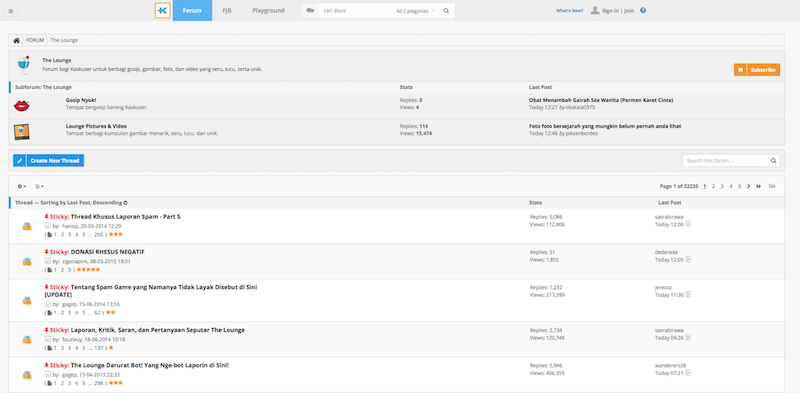Click the user avatar icon beside Sign in
The image size is (800, 393).
point(594,10)
